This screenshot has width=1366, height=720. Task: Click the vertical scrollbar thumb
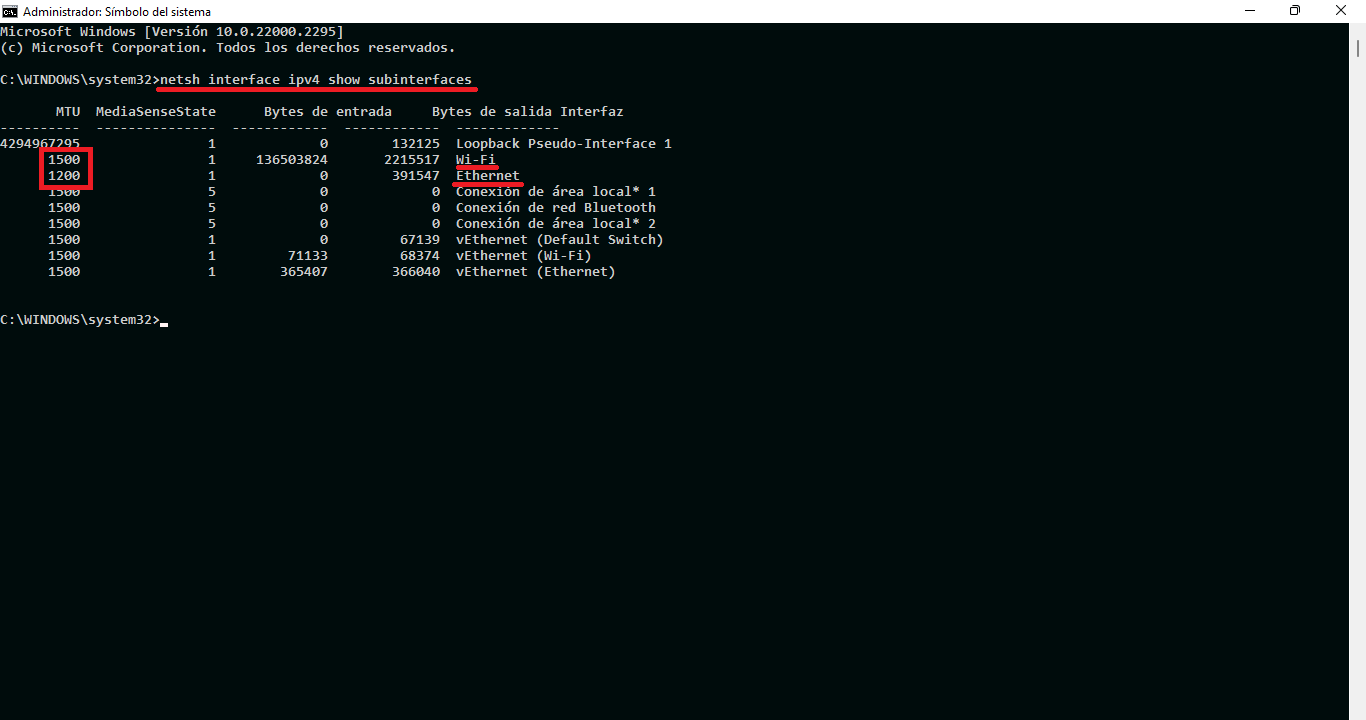pyautogui.click(x=1357, y=50)
